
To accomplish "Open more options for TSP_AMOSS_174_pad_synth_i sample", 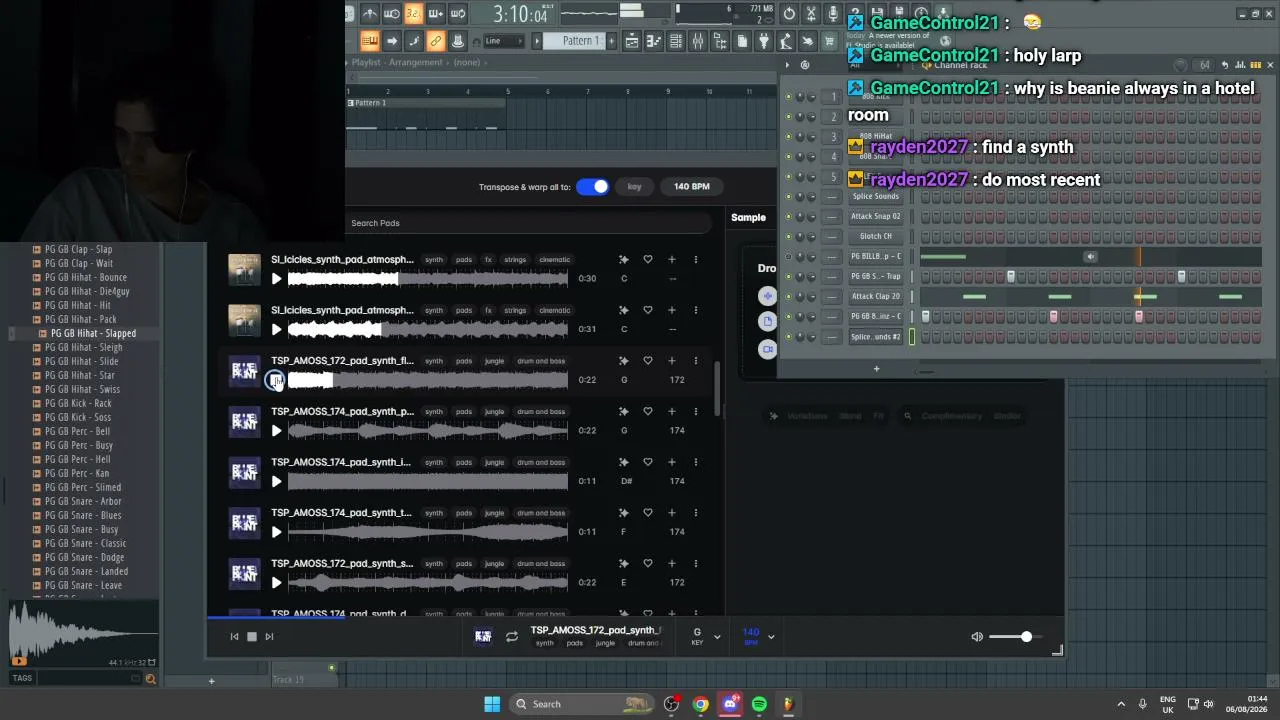I will pyautogui.click(x=696, y=462).
